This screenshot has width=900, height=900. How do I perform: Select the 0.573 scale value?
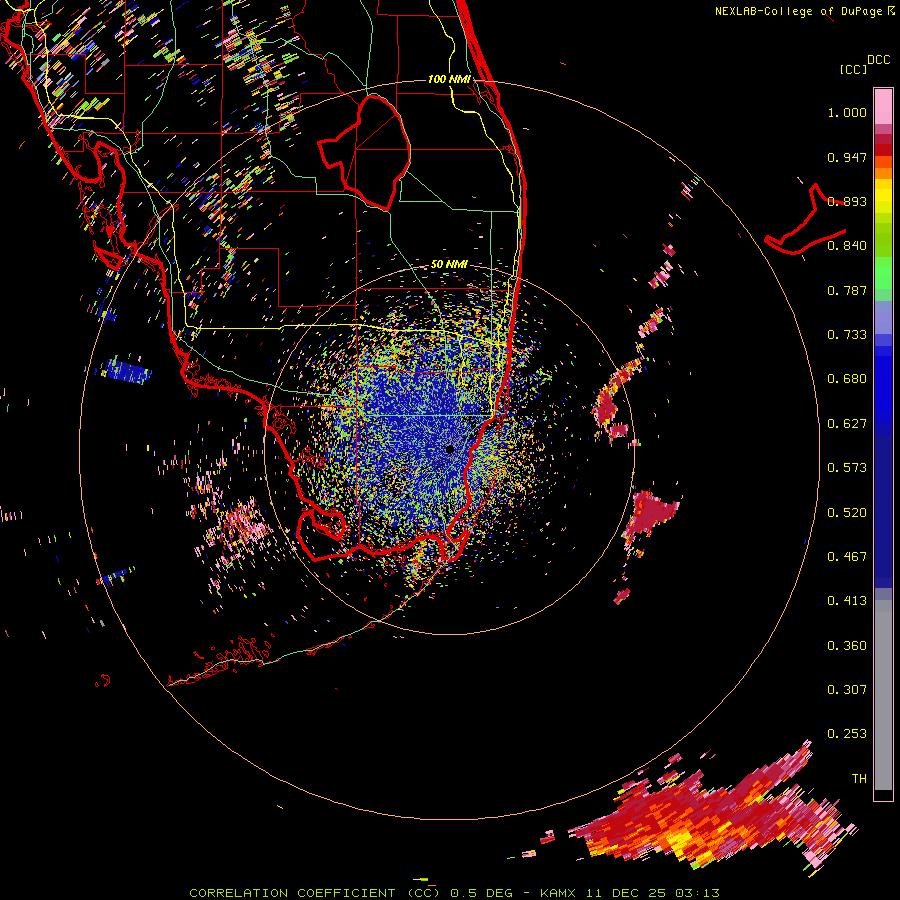coord(847,468)
